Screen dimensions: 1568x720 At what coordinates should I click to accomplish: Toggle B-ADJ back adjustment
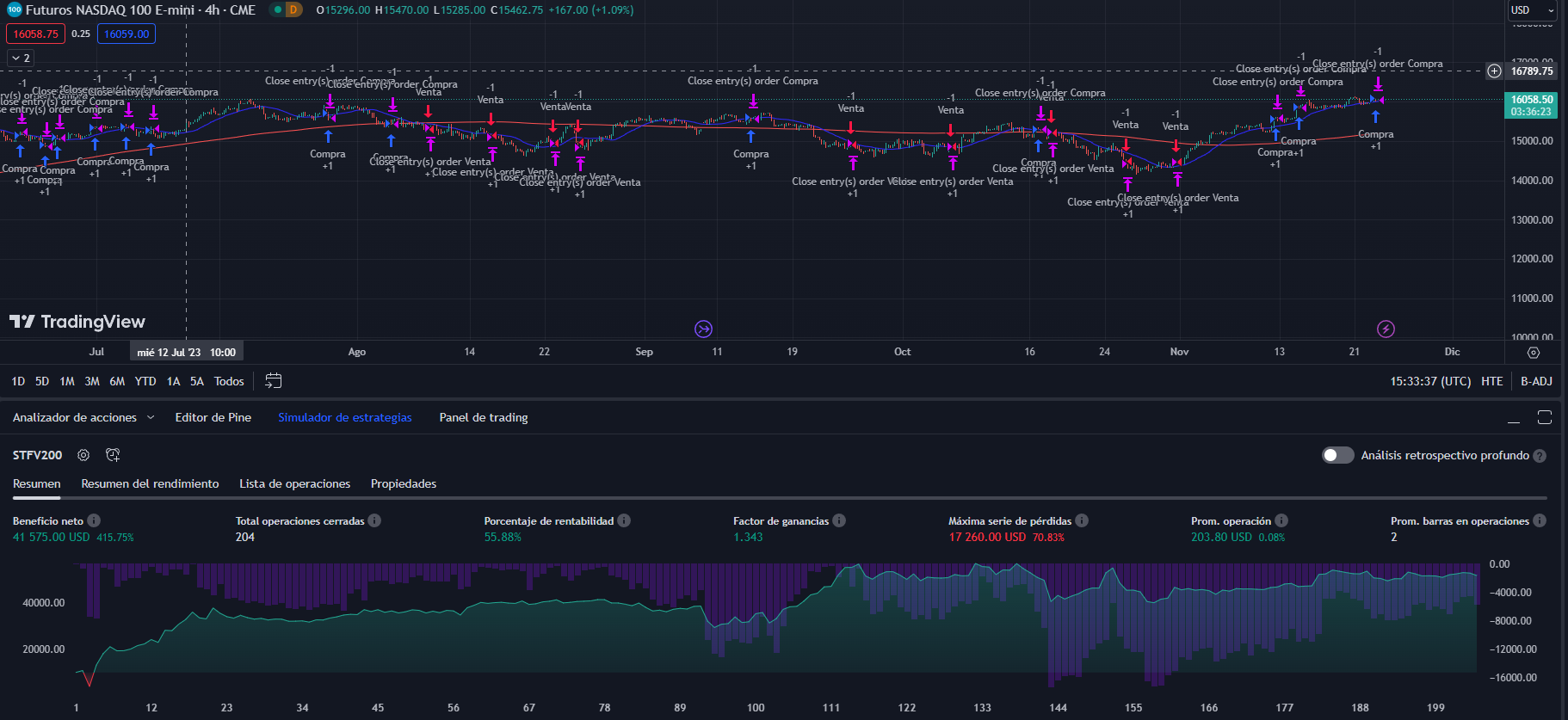[x=1536, y=381]
